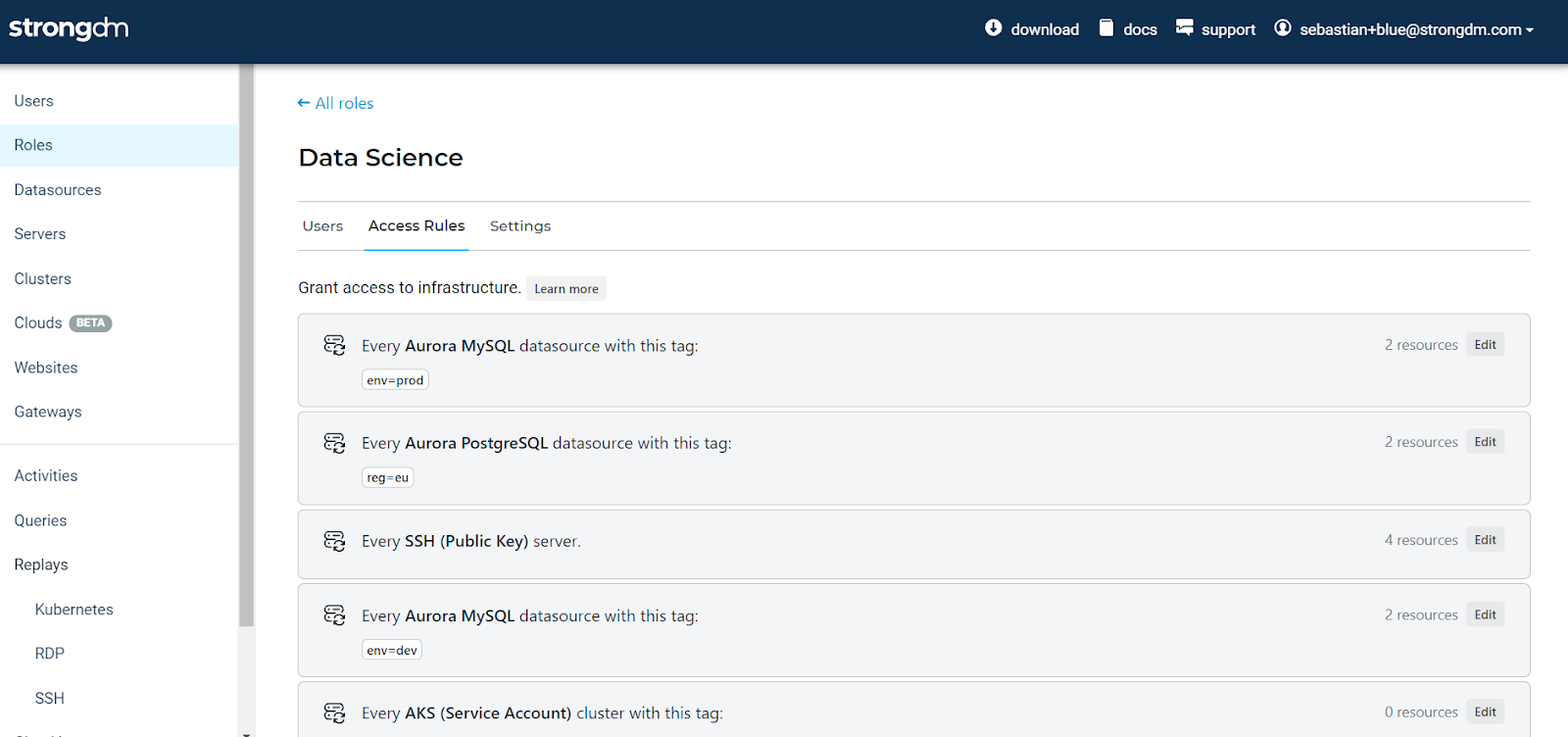Image resolution: width=1568 pixels, height=737 pixels.
Task: Edit the SSH (Public Key) server rule
Action: tap(1485, 540)
